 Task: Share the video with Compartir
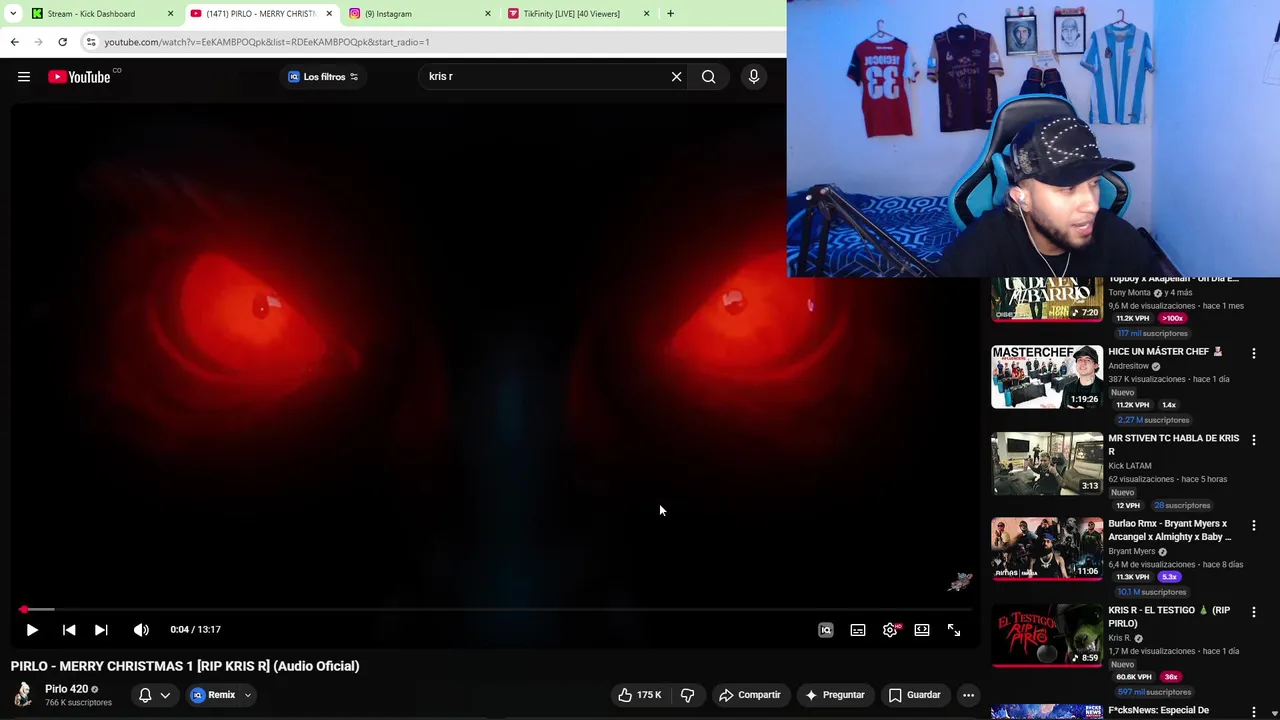[x=750, y=695]
